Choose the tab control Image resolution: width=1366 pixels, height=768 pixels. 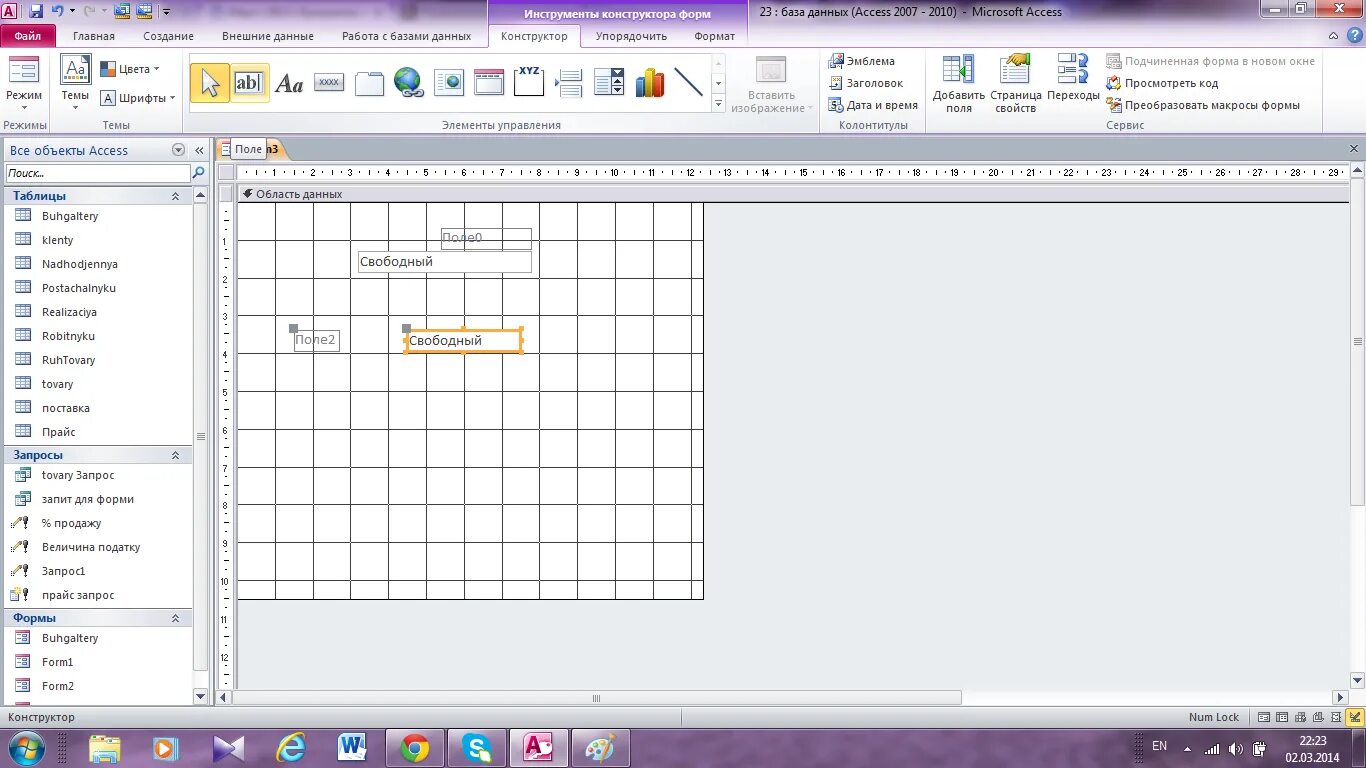click(x=369, y=83)
